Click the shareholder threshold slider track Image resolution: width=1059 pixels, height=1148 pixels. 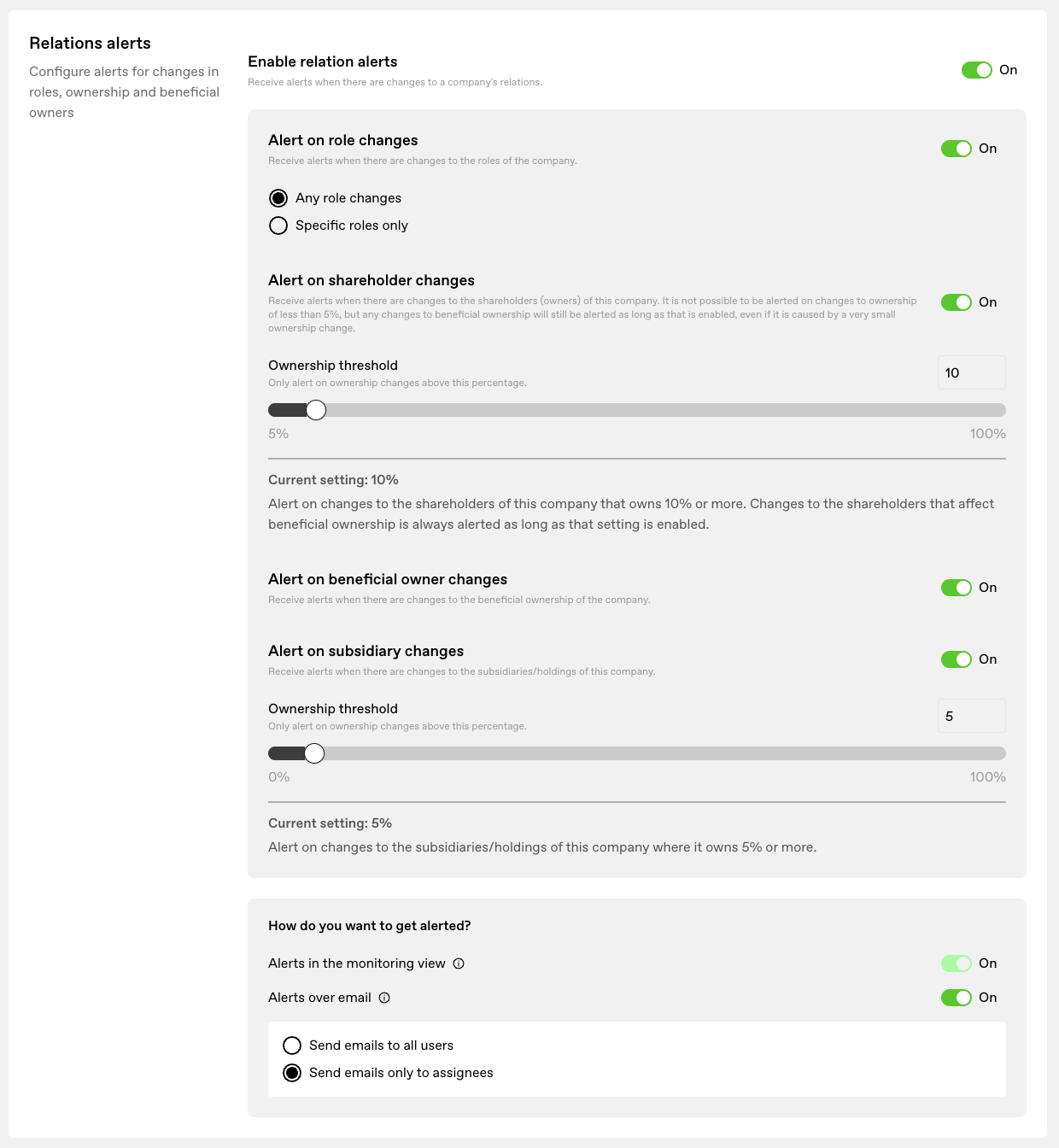point(637,410)
